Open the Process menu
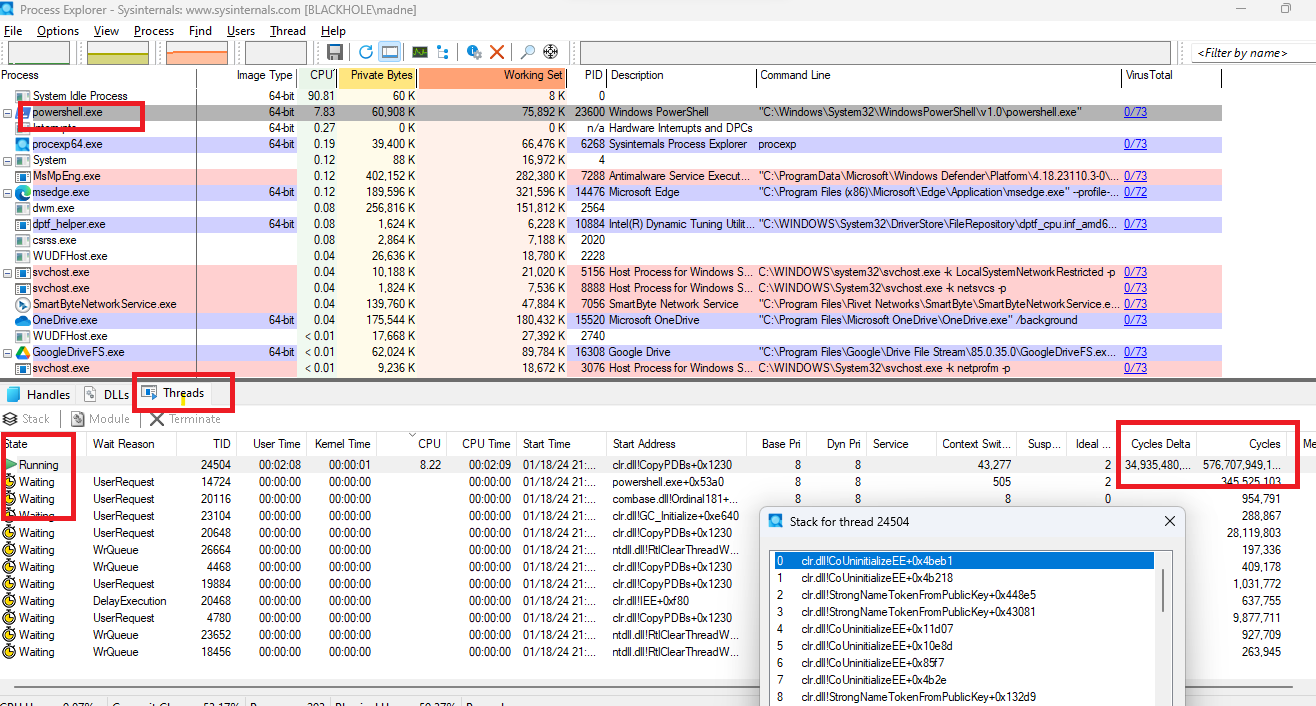 pos(154,31)
